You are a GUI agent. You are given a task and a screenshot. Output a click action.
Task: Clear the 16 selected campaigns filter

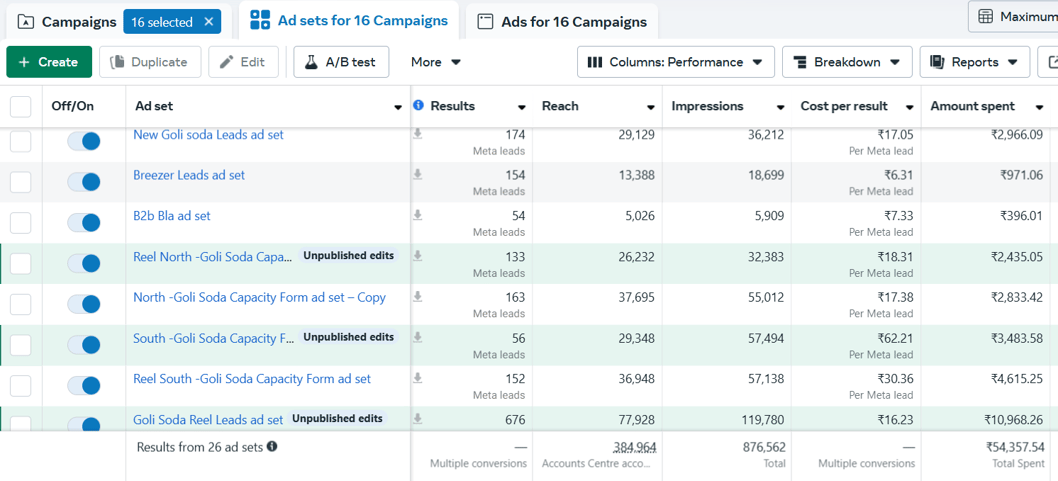(x=208, y=22)
